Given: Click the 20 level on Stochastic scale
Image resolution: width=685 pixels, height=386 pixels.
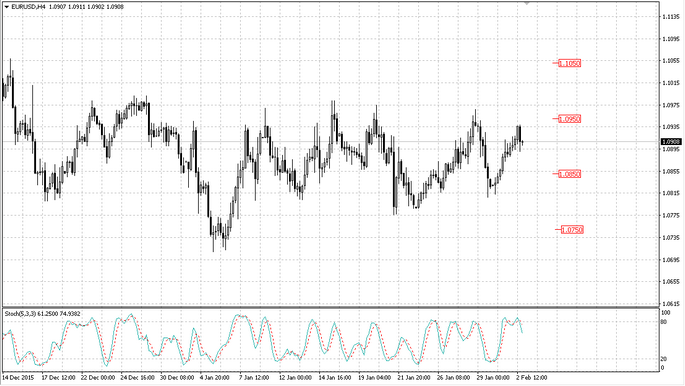Looking at the screenshot, I should (664, 359).
